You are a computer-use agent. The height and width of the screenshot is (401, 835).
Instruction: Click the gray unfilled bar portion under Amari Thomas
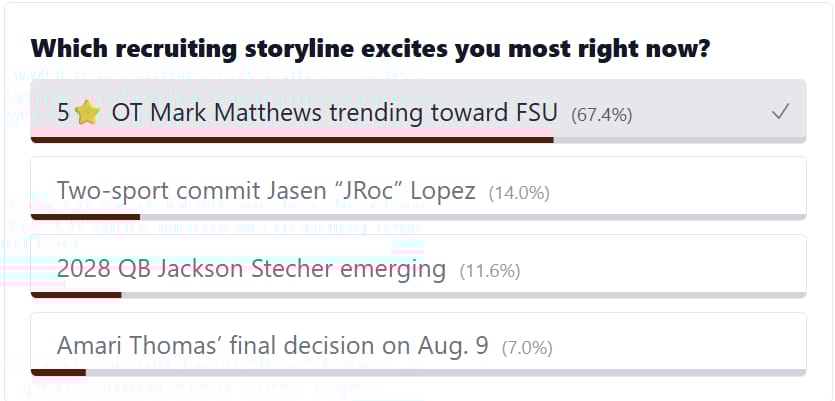point(446,373)
